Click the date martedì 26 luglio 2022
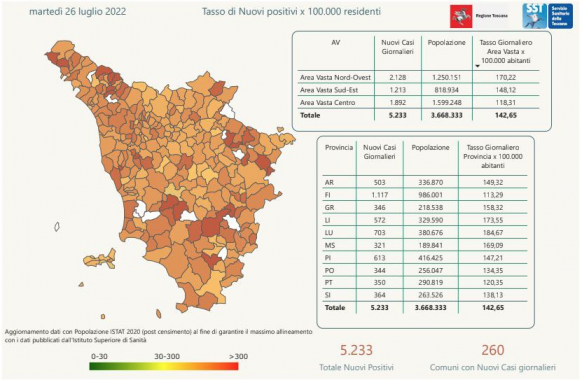This screenshot has height=380, width=582. coord(78,12)
